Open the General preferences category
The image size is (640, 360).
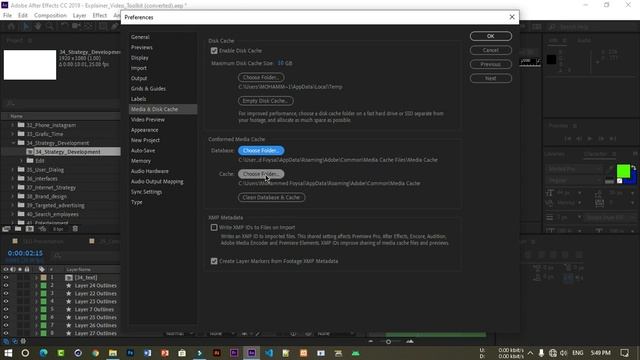140,37
